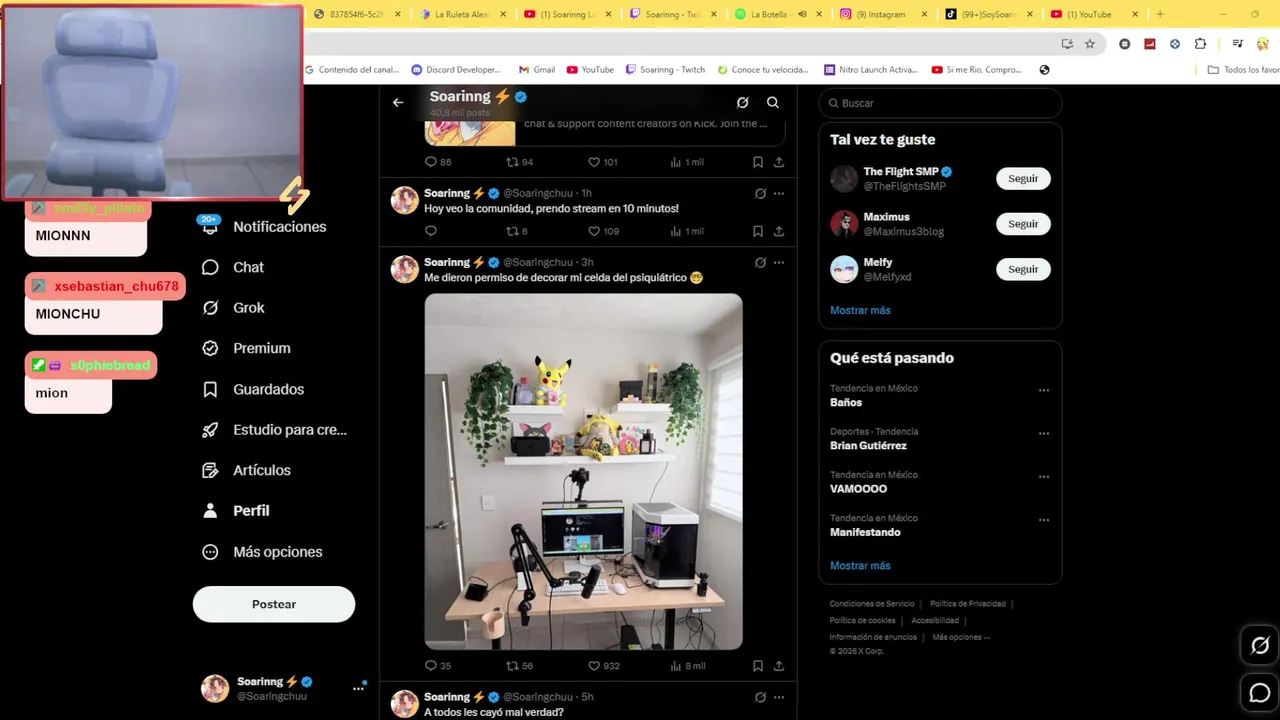Open Guardados in the sidebar
The image size is (1280, 720).
(253, 389)
